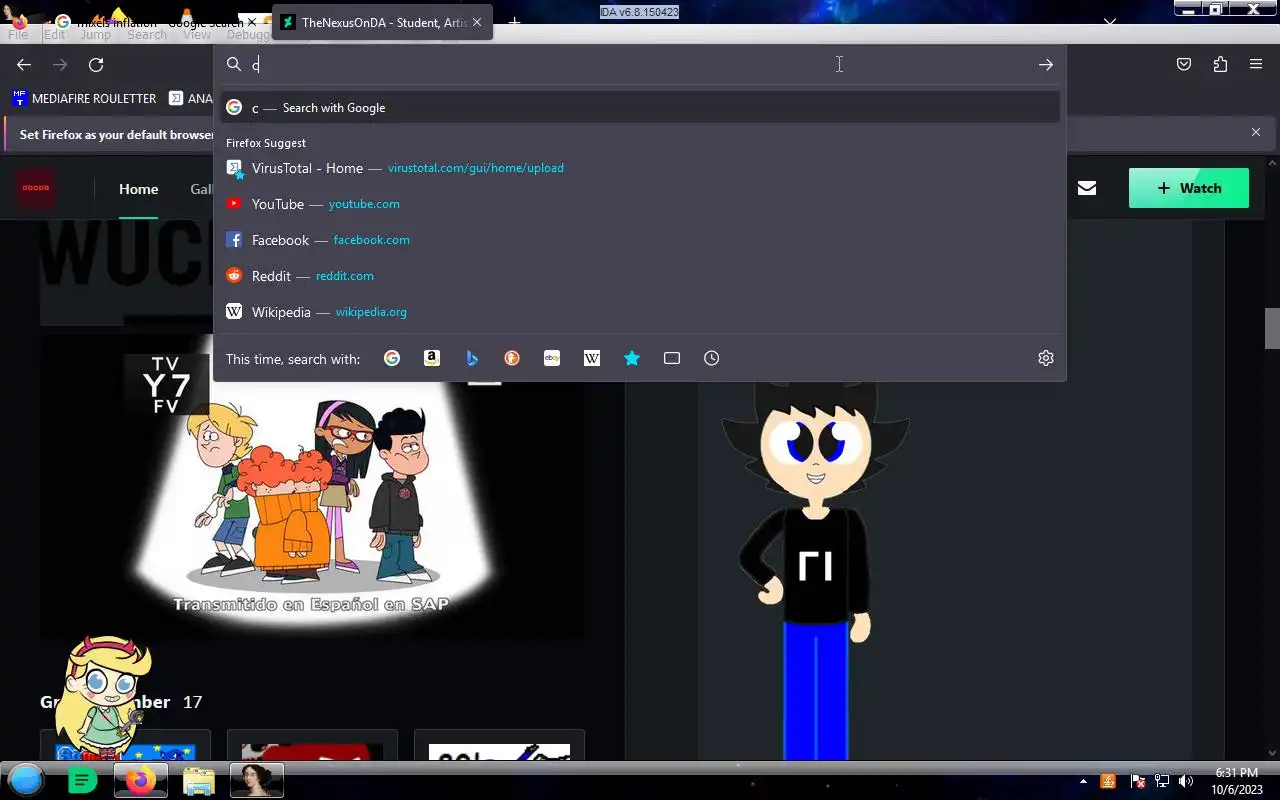Open the MEDIAFIRE ROULETTER bookmark
Image resolution: width=1280 pixels, height=800 pixels.
84,99
